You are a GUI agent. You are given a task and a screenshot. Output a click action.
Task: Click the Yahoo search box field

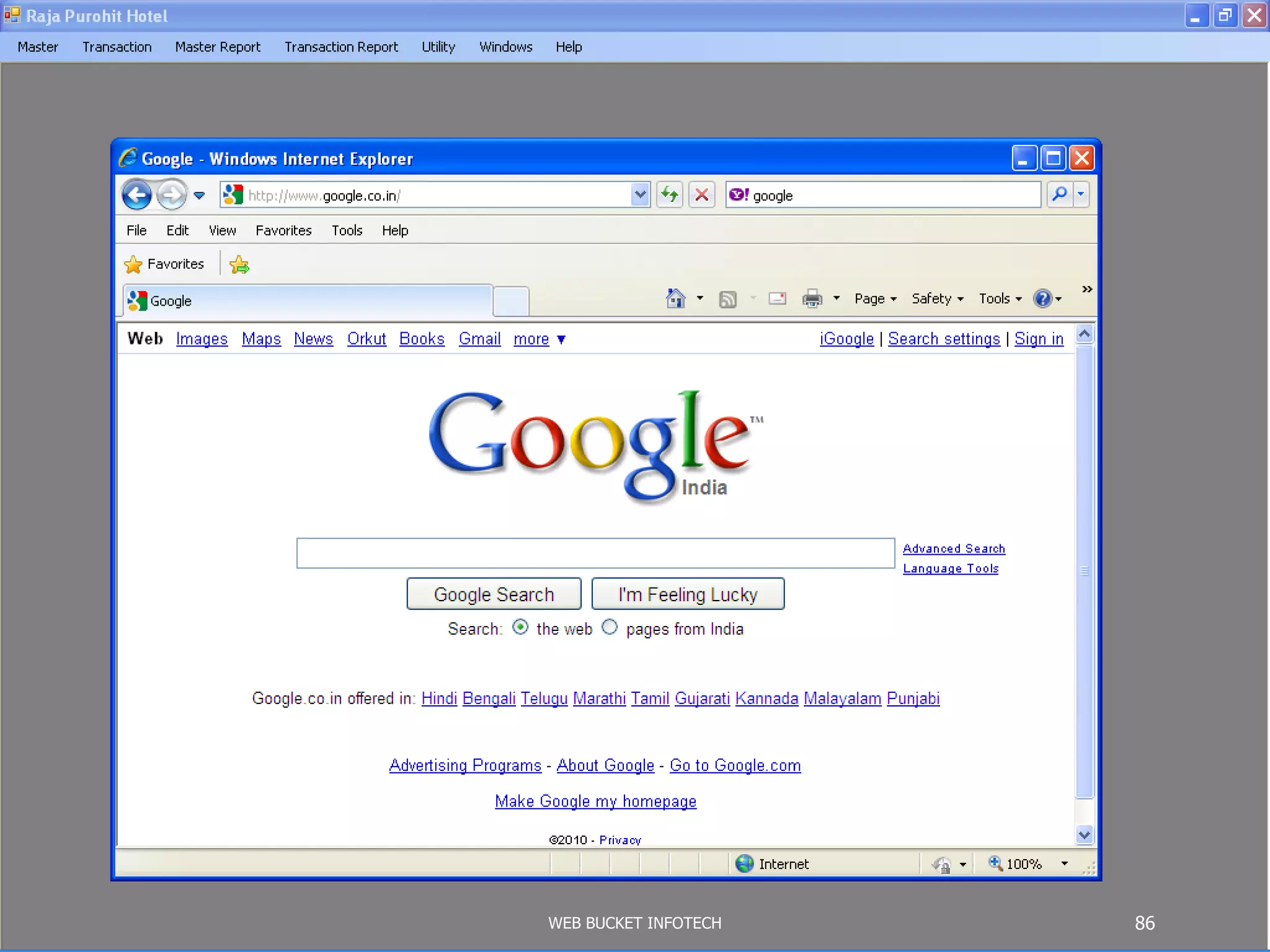coord(883,195)
